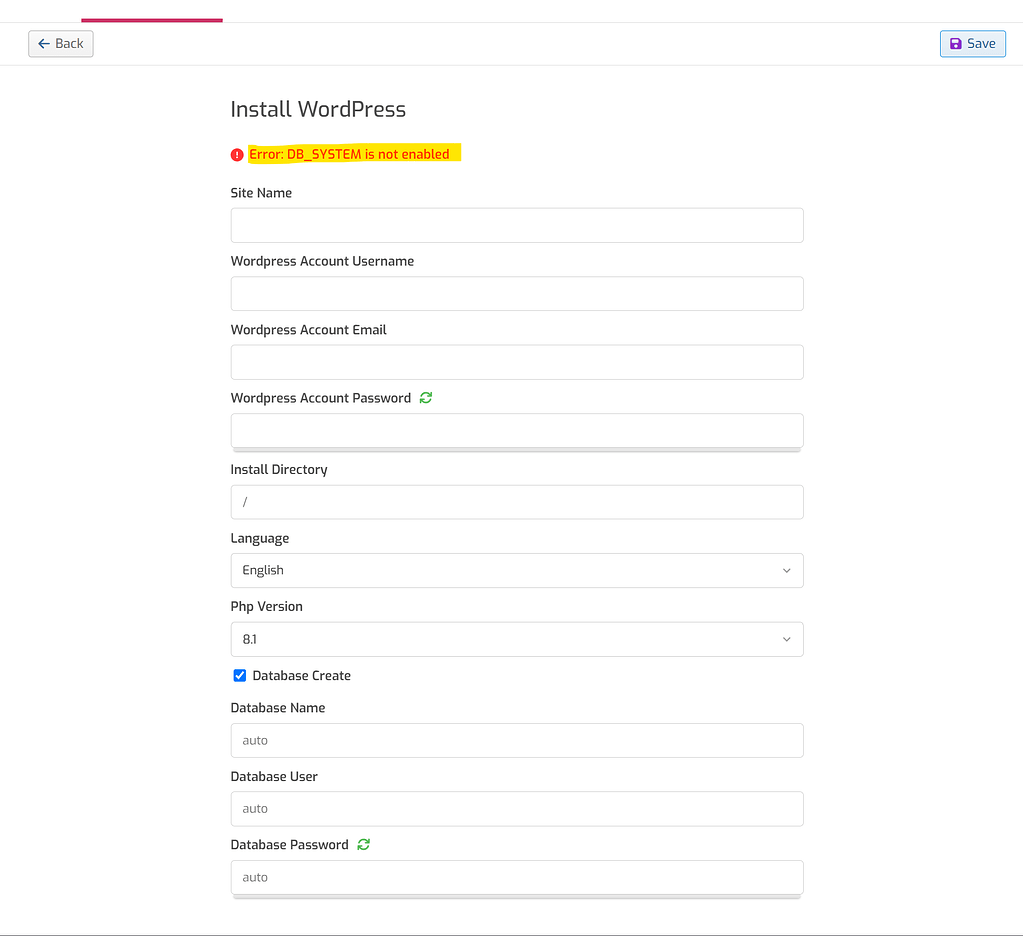Click the Save button
Viewport: 1023px width, 936px height.
[972, 43]
